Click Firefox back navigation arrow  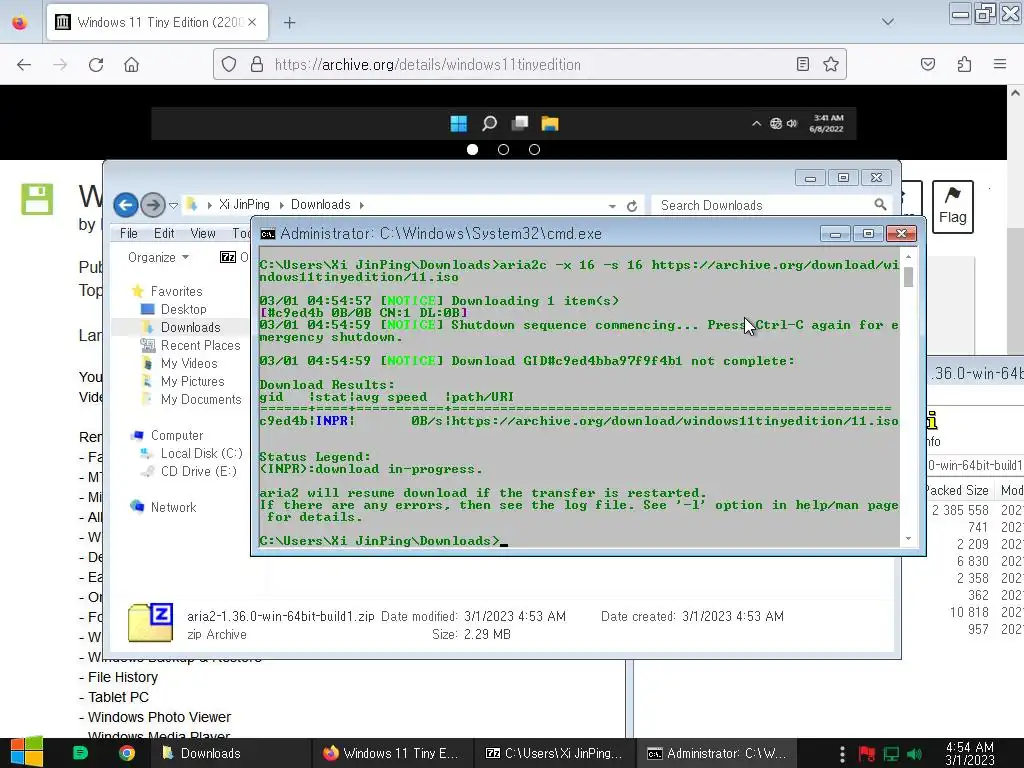pyautogui.click(x=24, y=65)
